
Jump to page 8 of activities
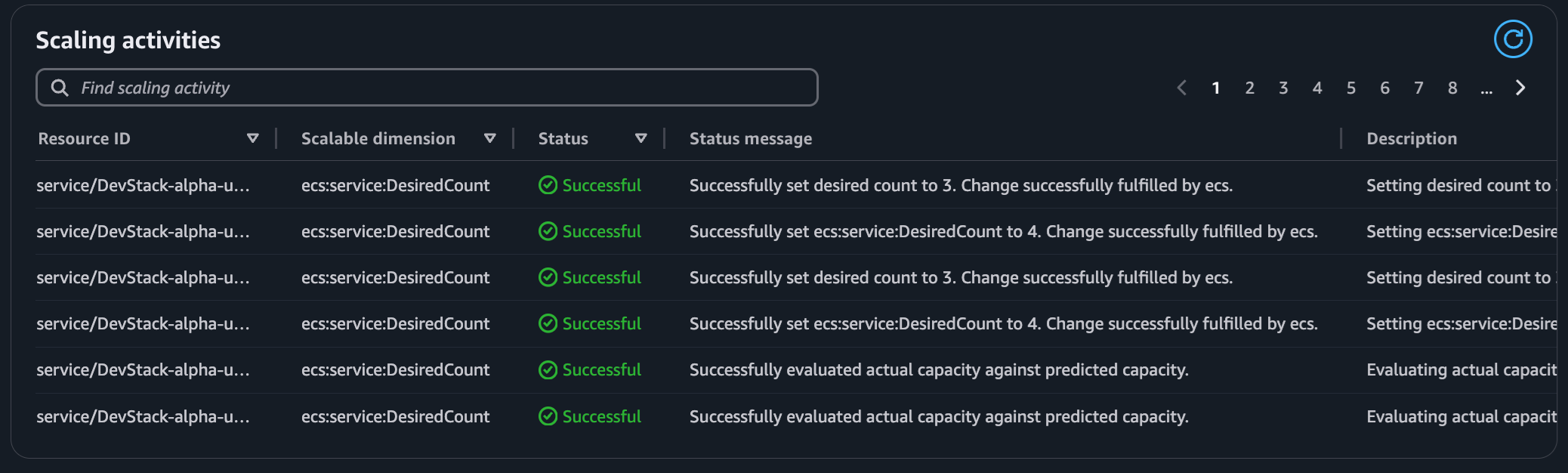coord(1452,88)
